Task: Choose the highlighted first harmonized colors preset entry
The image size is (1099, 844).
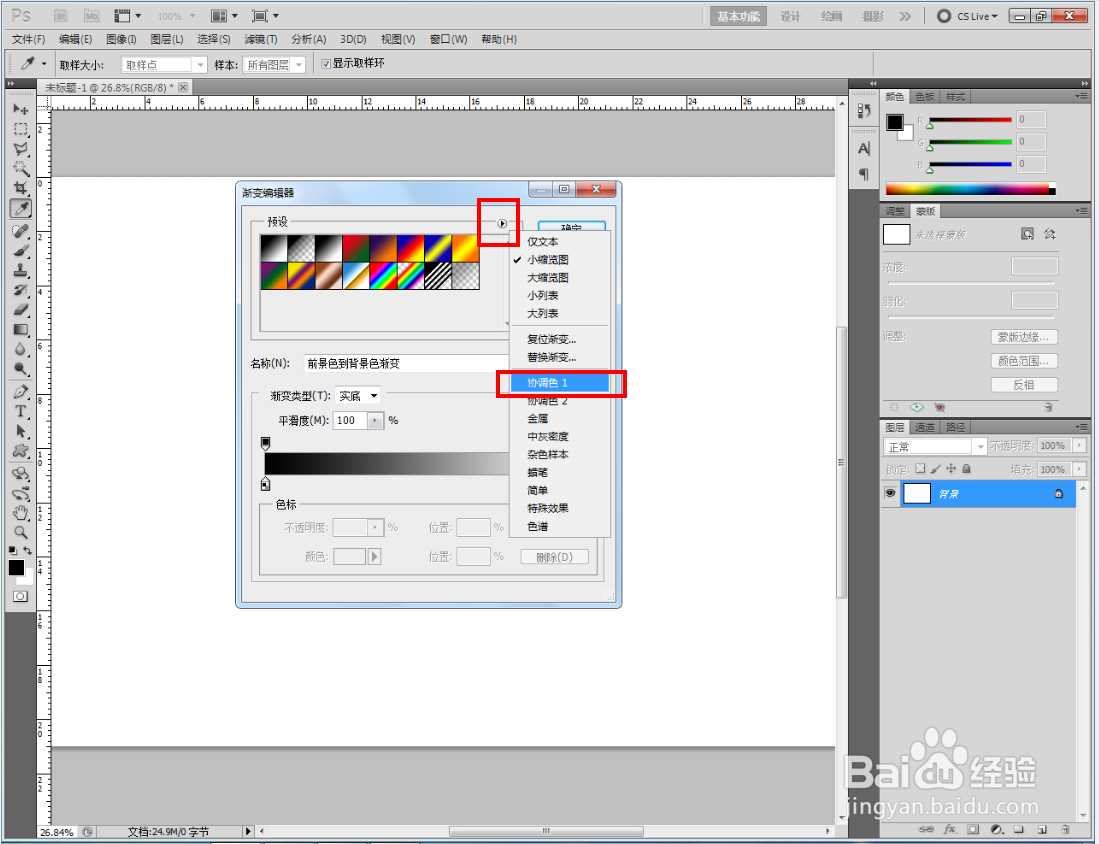Action: pos(559,383)
